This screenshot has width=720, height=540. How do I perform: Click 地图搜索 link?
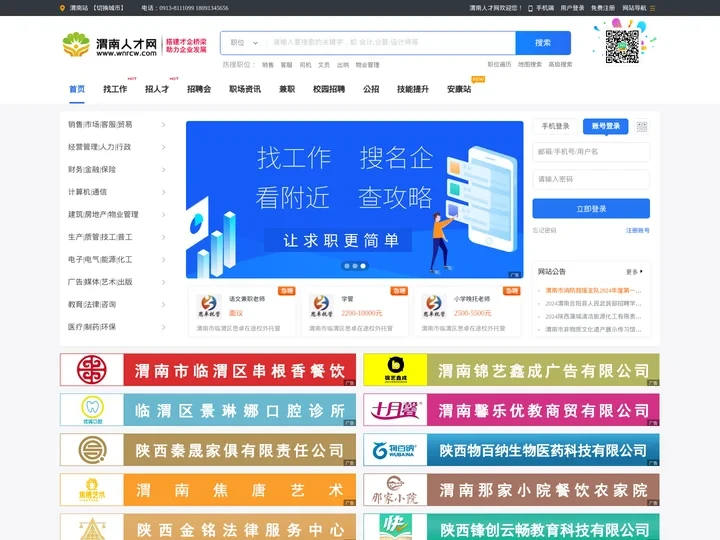pos(530,65)
